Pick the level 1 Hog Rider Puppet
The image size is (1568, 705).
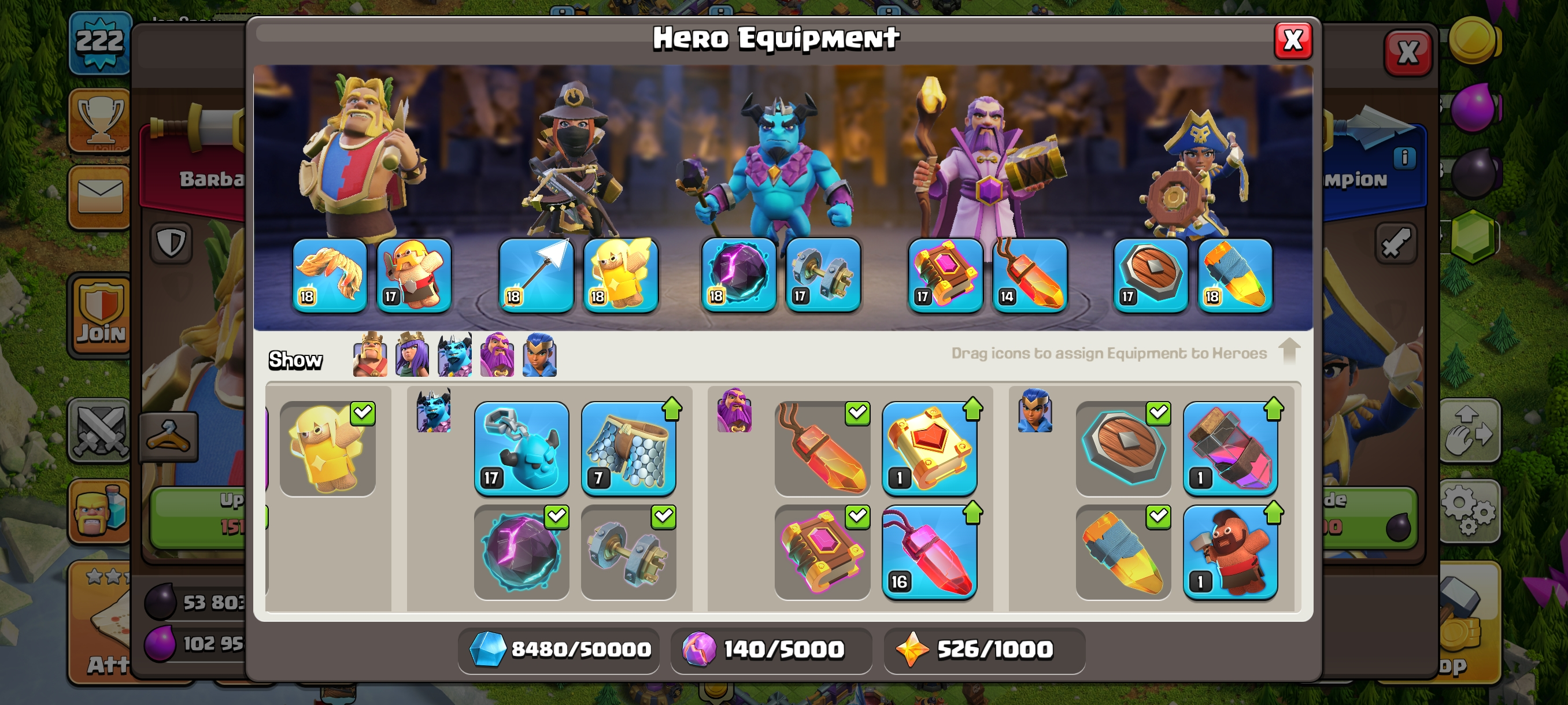(1230, 552)
